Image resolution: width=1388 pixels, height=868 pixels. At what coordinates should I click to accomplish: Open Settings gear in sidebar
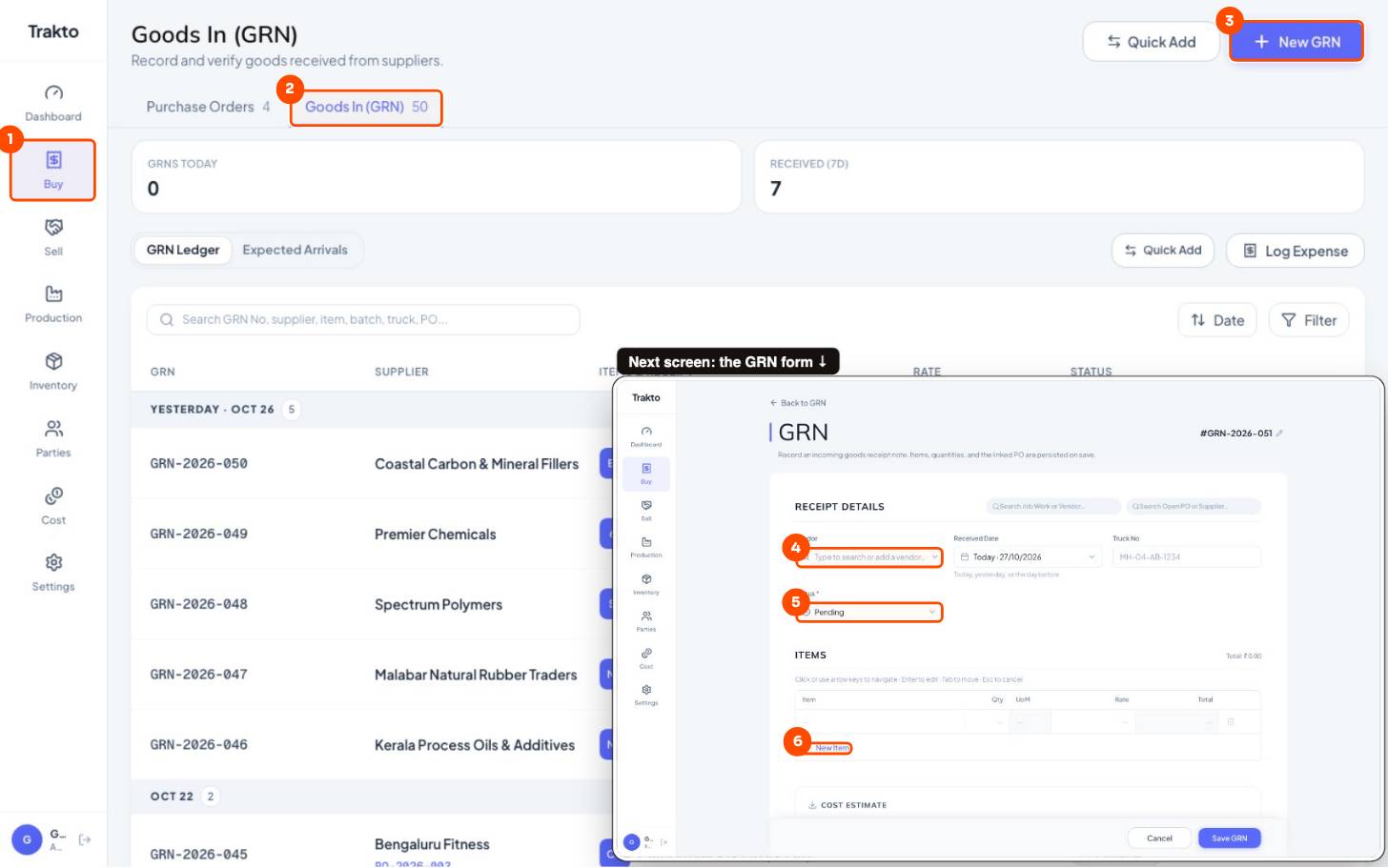pos(53,573)
